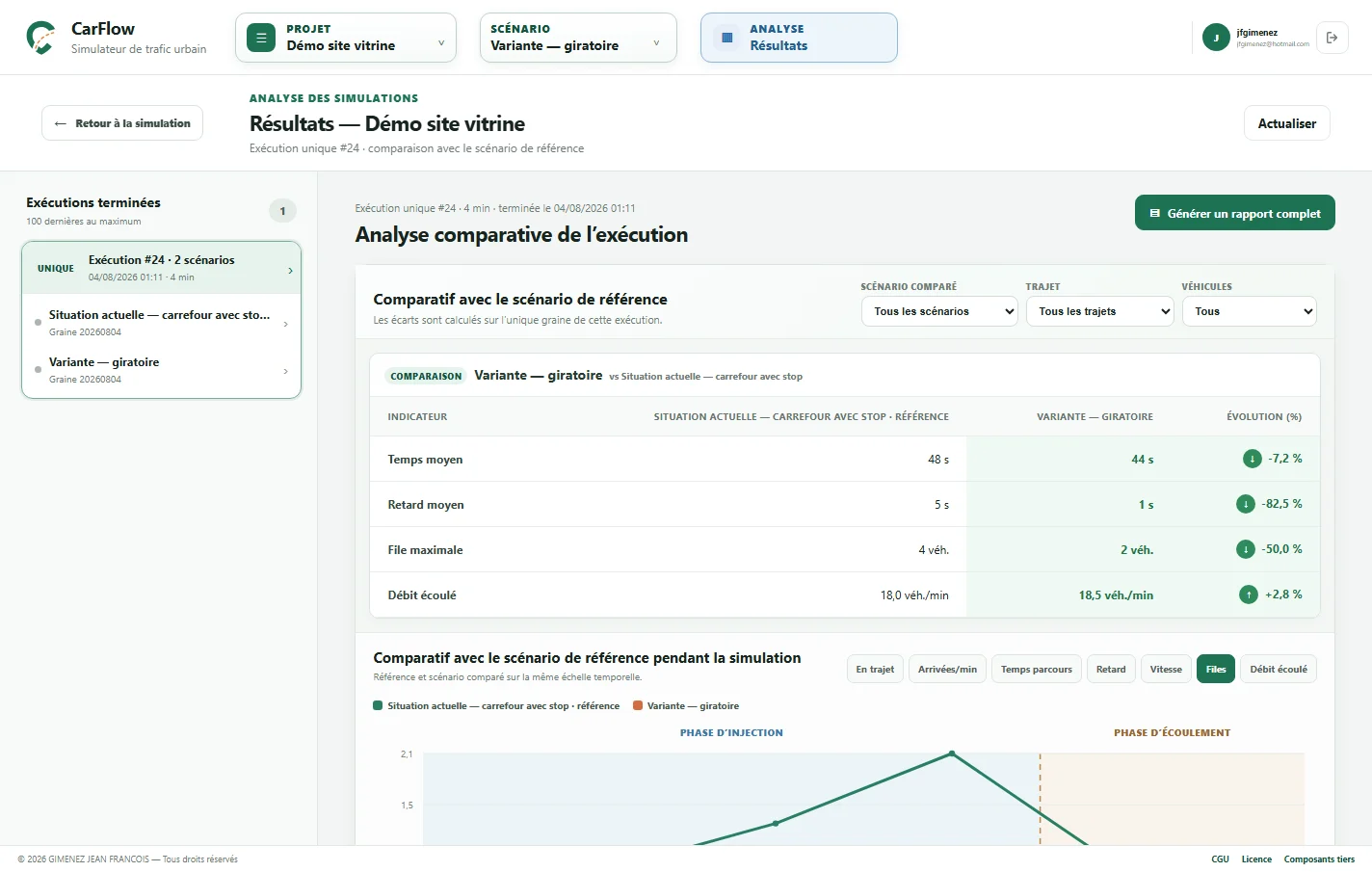
Task: Click the Temps moyen indicator label
Action: 425,460
